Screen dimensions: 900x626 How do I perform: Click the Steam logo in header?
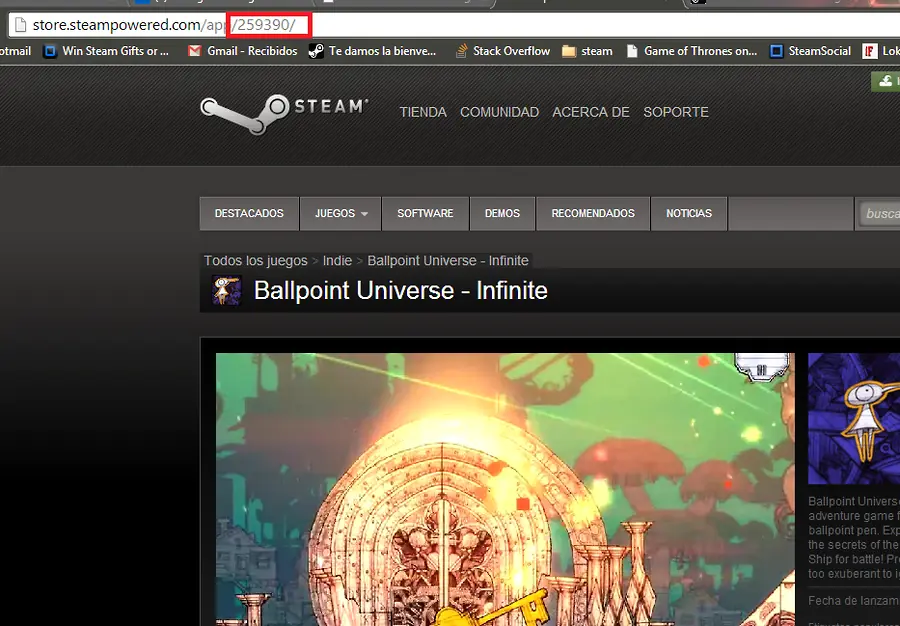click(x=284, y=114)
